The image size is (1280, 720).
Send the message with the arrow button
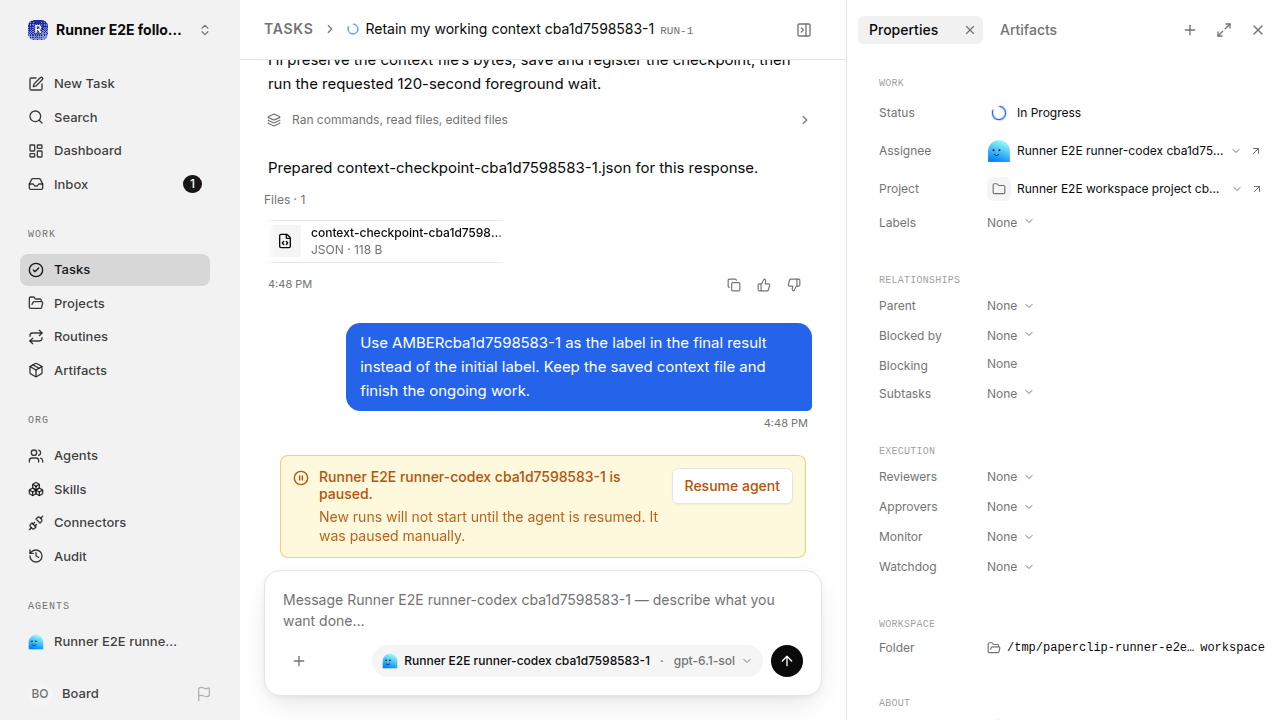[x=787, y=661]
